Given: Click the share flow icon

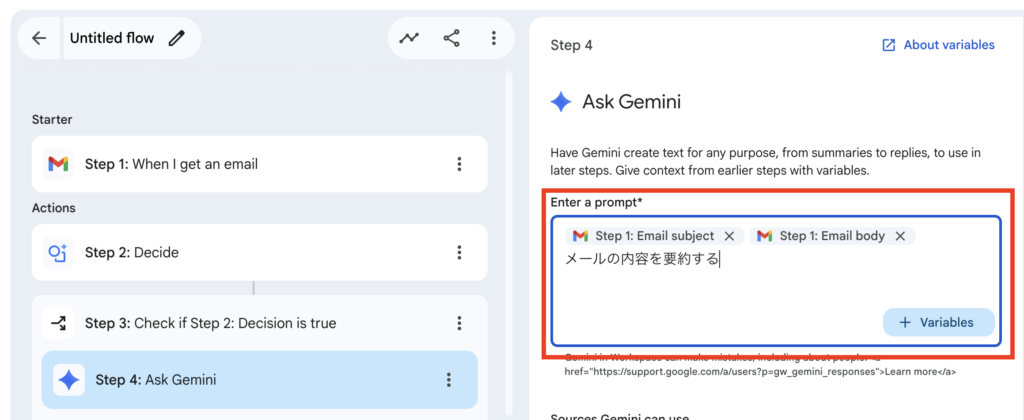Looking at the screenshot, I should click(x=452, y=38).
